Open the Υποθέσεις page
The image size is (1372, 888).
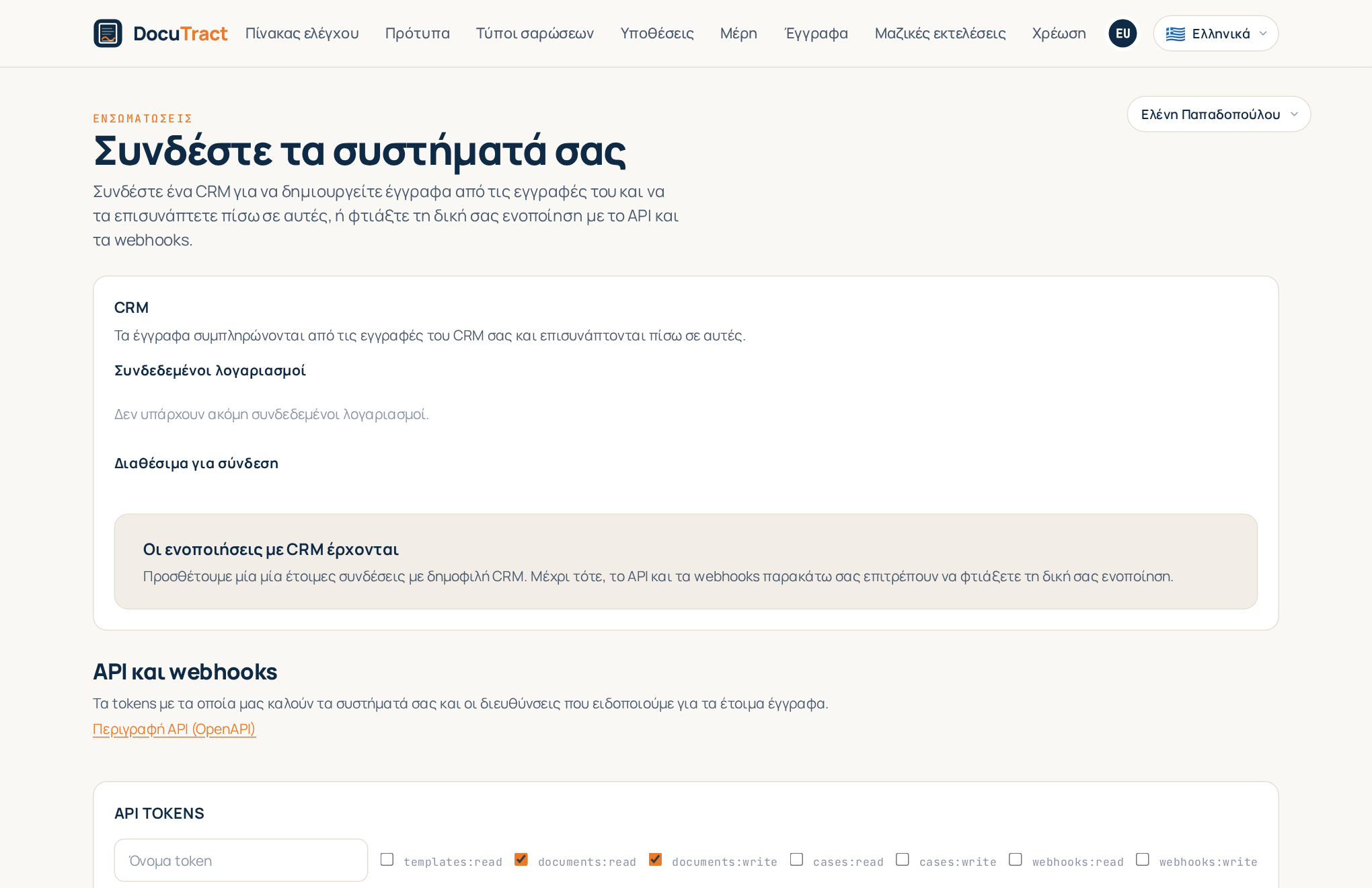pos(656,34)
